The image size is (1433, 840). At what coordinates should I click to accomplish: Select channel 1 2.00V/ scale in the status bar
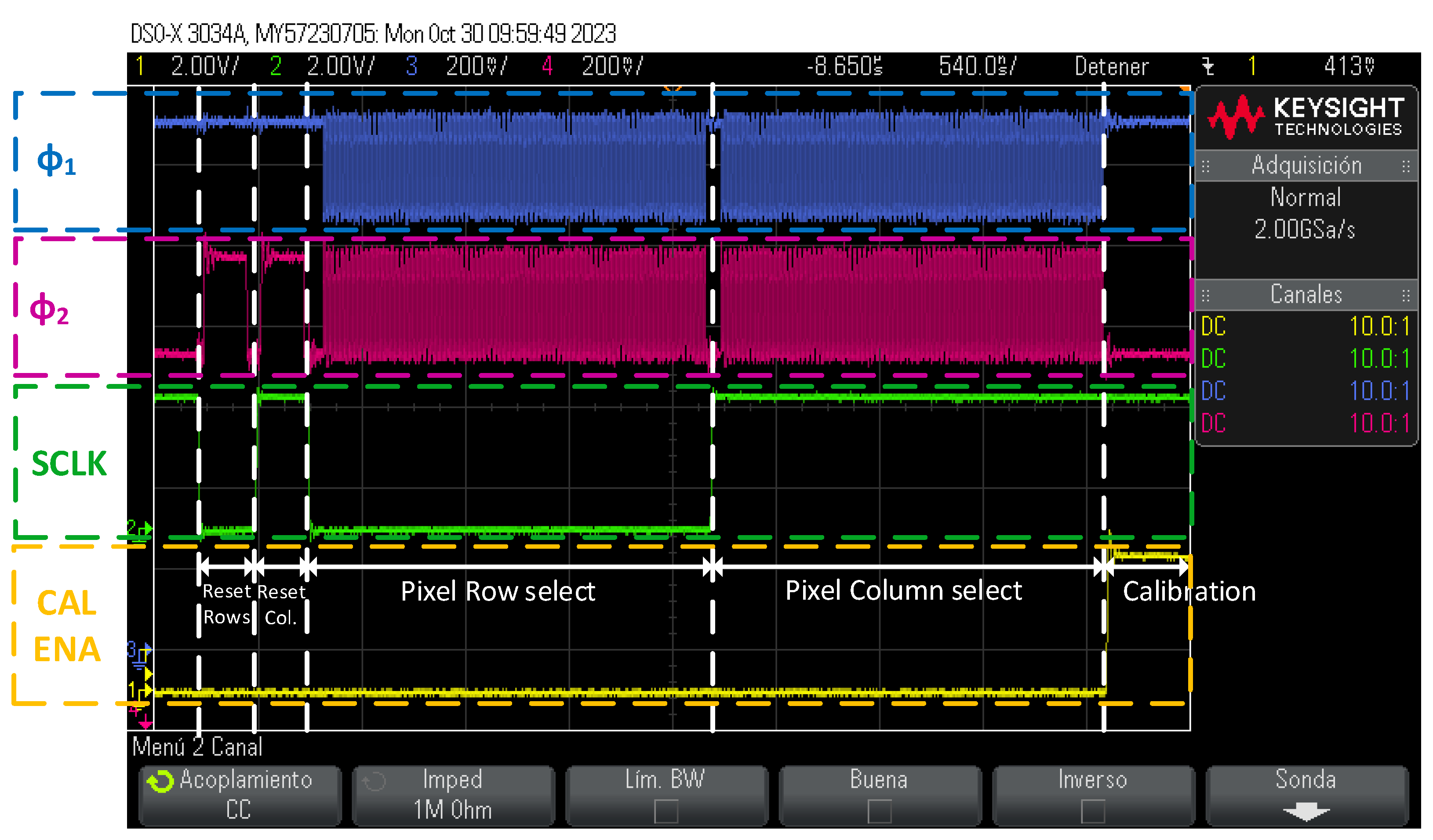(205, 66)
